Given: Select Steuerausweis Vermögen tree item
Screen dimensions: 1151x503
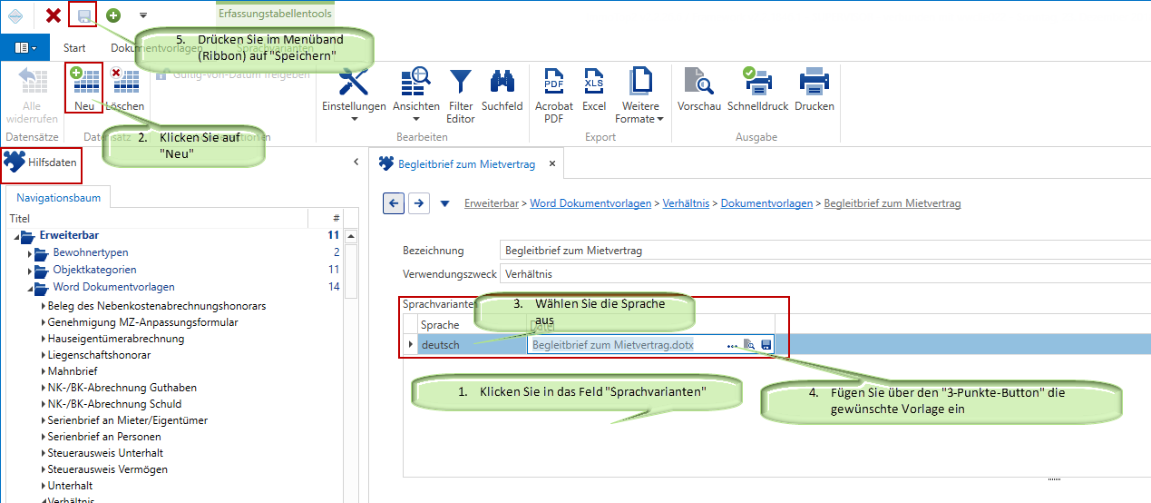Looking at the screenshot, I should (107, 469).
